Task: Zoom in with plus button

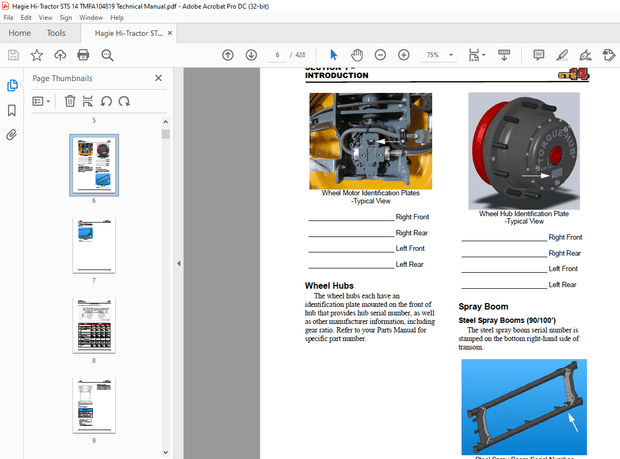Action: (x=403, y=55)
